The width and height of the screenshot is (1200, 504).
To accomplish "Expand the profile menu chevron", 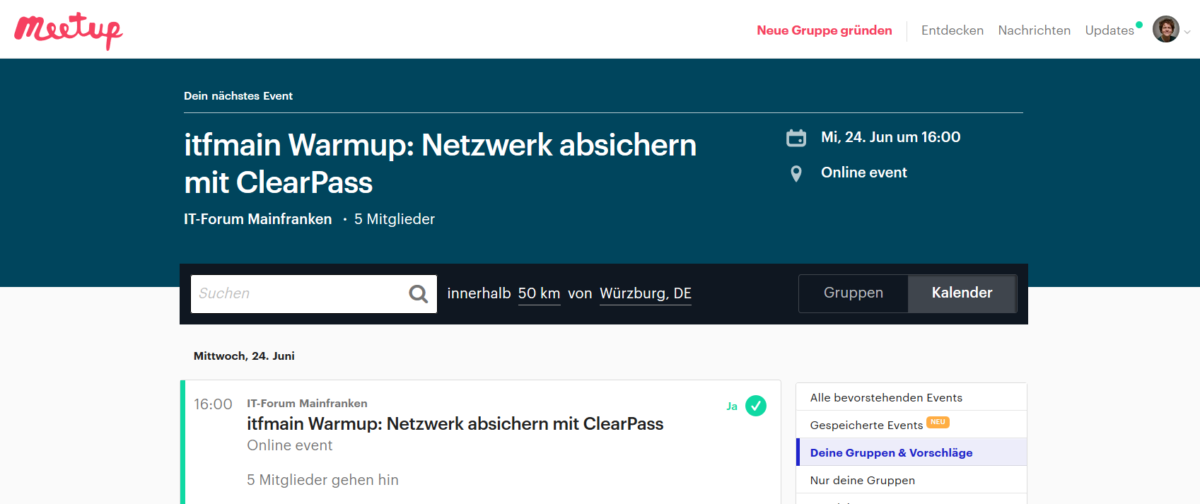I will (1188, 31).
